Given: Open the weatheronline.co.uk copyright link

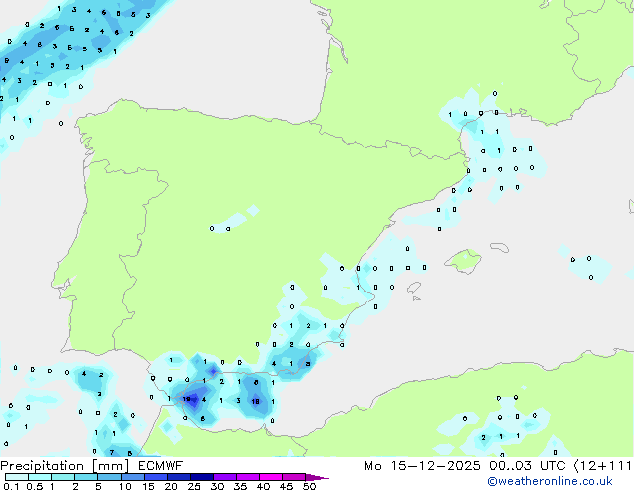Looking at the screenshot, I should pyautogui.click(x=549, y=481).
